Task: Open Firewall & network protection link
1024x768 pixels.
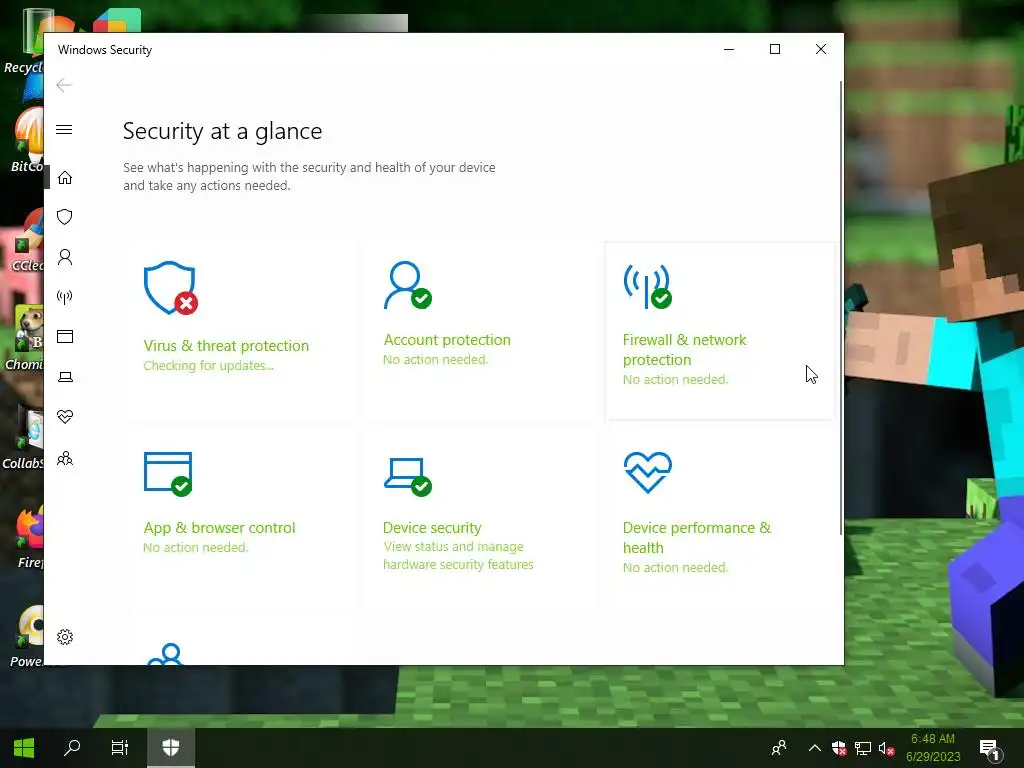Action: pyautogui.click(x=684, y=349)
